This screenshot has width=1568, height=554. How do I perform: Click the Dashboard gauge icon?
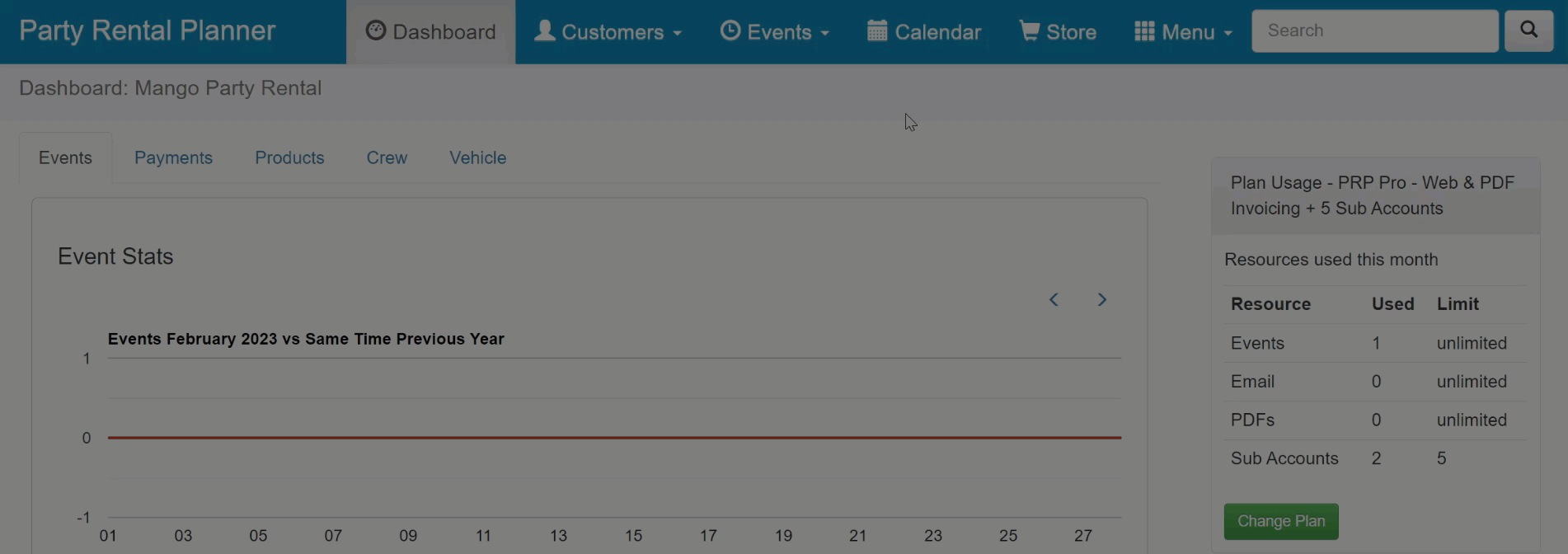coord(376,31)
